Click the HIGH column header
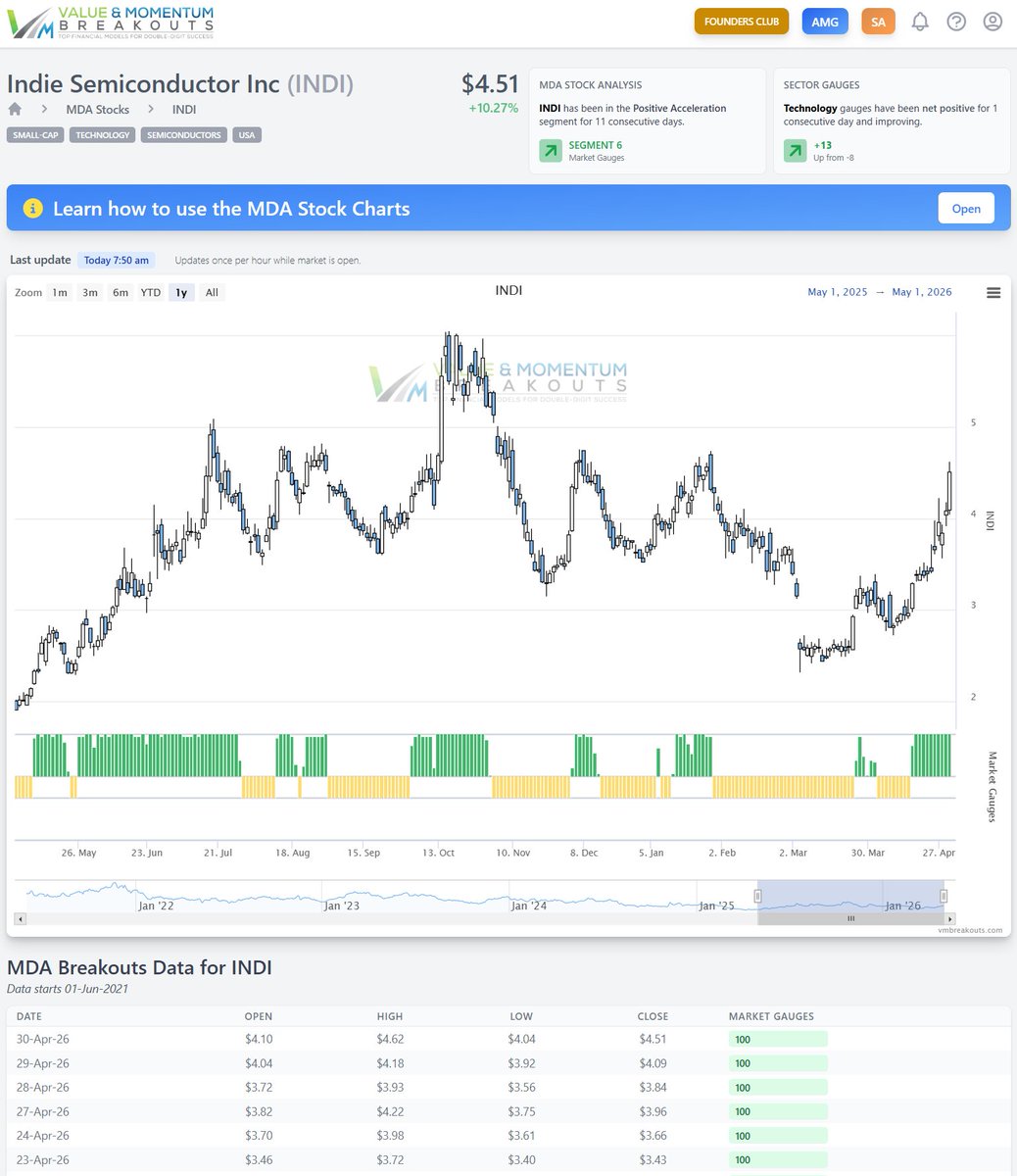1017x1176 pixels. click(x=390, y=1016)
